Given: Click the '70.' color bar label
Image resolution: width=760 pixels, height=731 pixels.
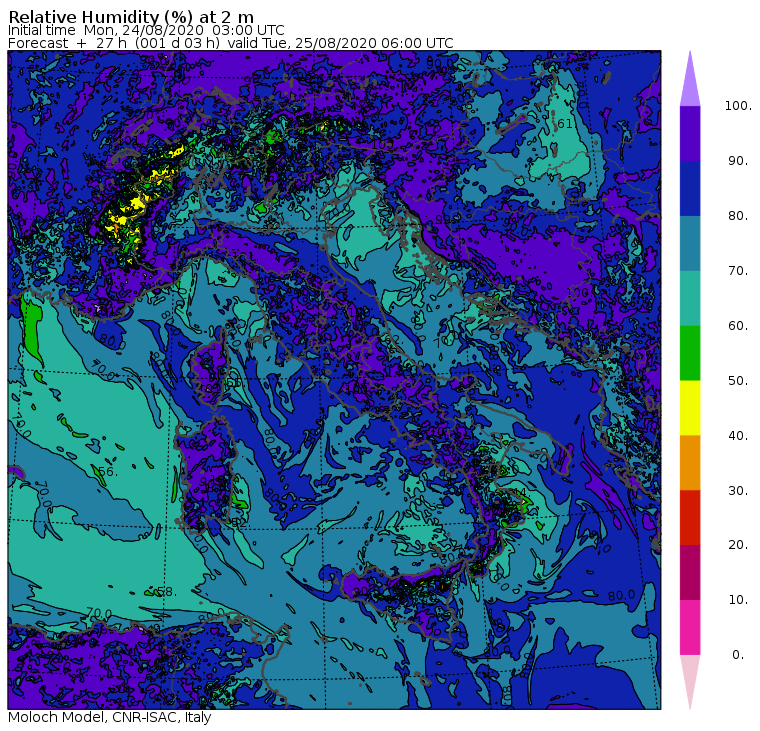Looking at the screenshot, I should tap(738, 270).
